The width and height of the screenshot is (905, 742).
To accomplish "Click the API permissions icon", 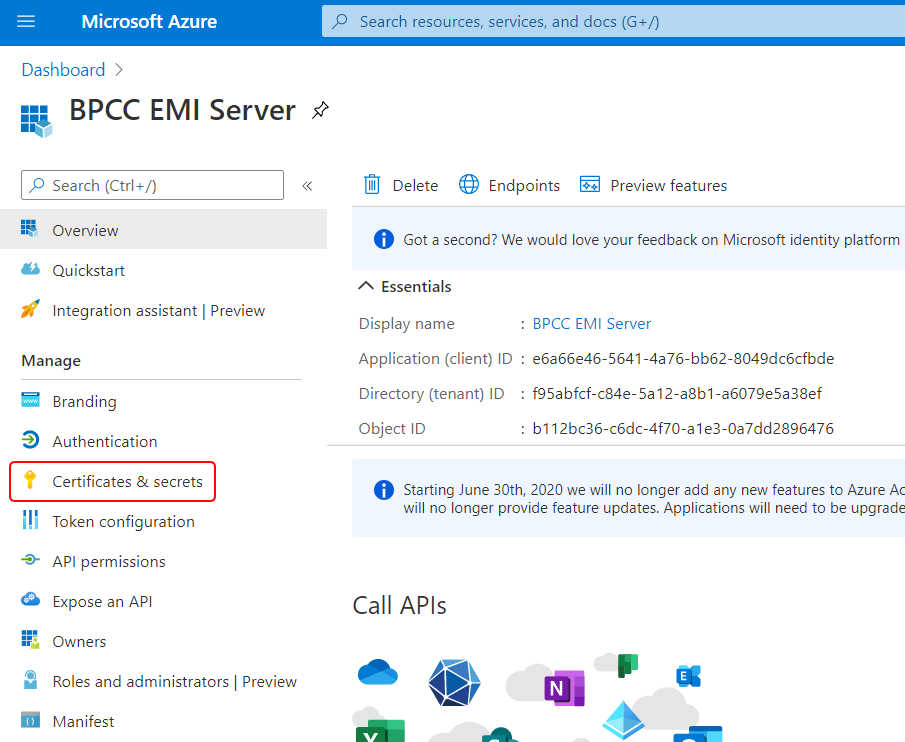I will tap(30, 559).
